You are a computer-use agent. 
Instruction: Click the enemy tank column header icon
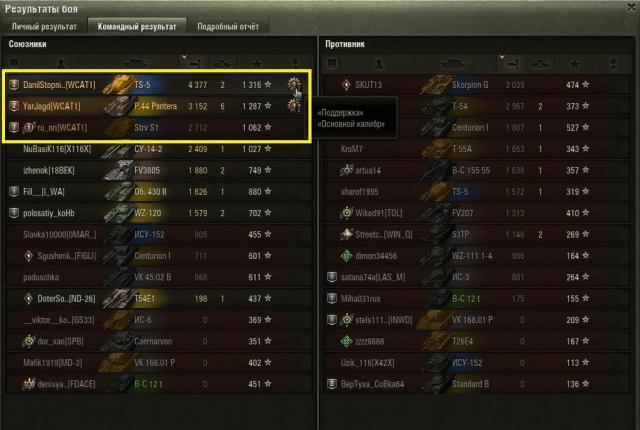pyautogui.click(x=453, y=64)
